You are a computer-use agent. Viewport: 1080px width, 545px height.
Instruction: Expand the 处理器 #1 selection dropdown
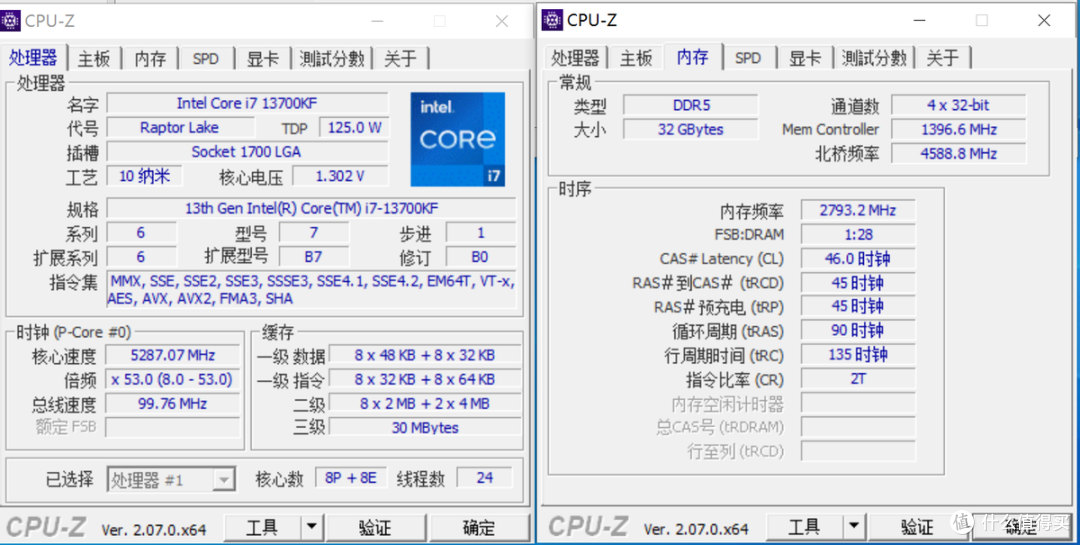pos(222,480)
